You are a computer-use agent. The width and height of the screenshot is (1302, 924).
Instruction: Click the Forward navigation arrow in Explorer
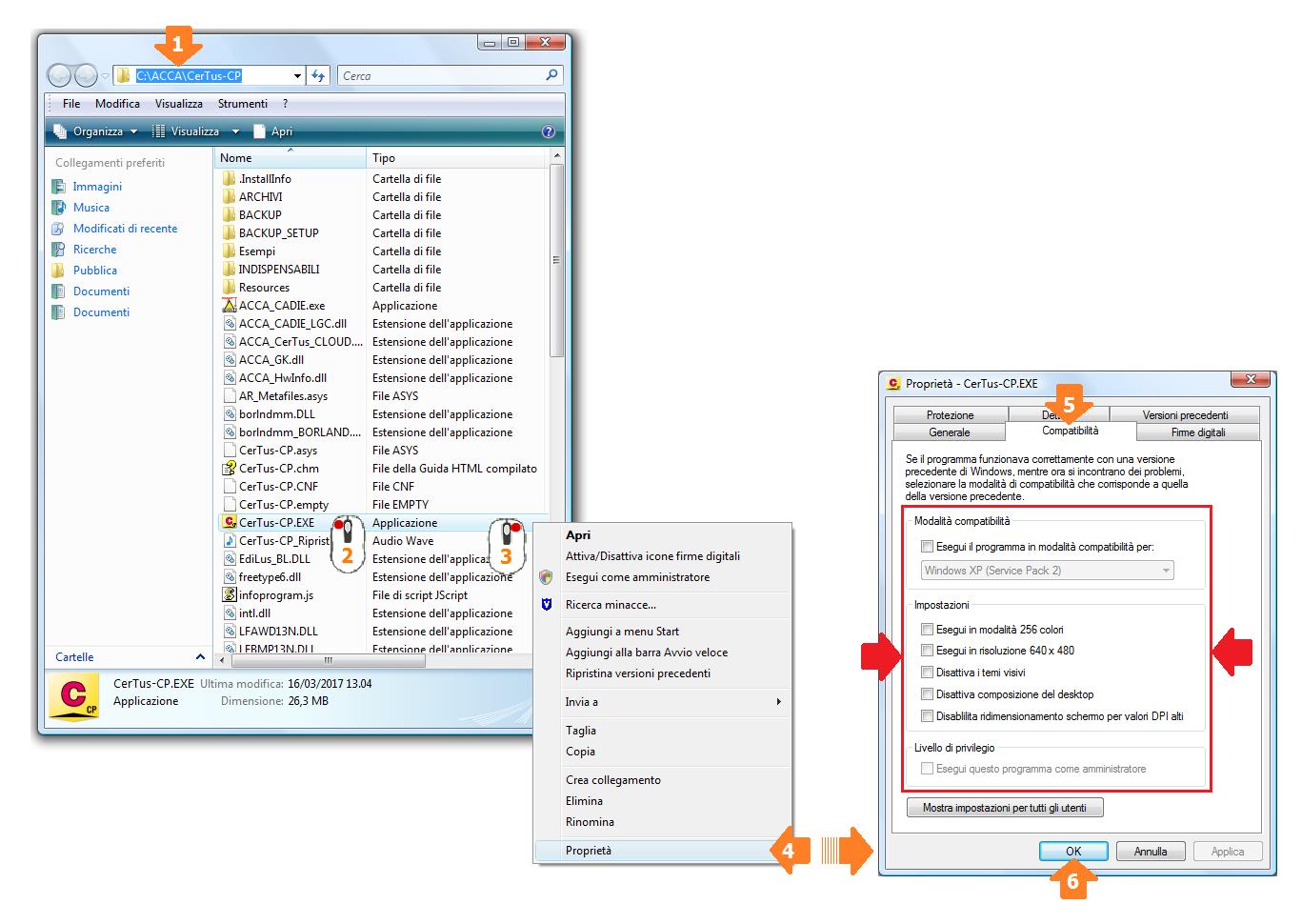pyautogui.click(x=86, y=75)
